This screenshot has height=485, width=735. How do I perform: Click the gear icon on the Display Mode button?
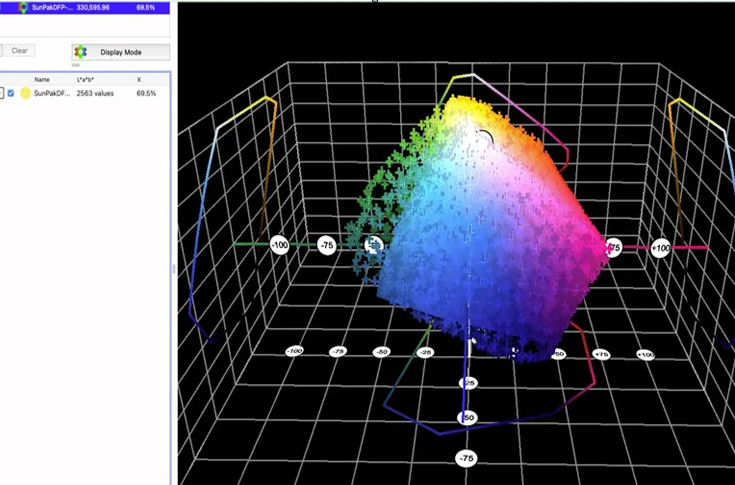81,52
